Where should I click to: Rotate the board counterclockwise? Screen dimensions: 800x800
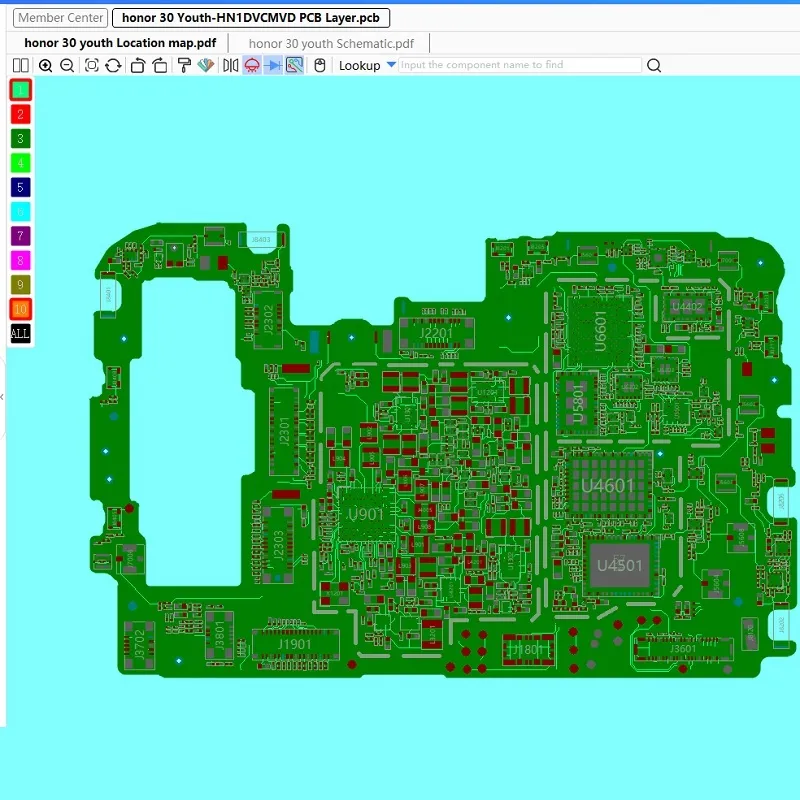[x=137, y=65]
